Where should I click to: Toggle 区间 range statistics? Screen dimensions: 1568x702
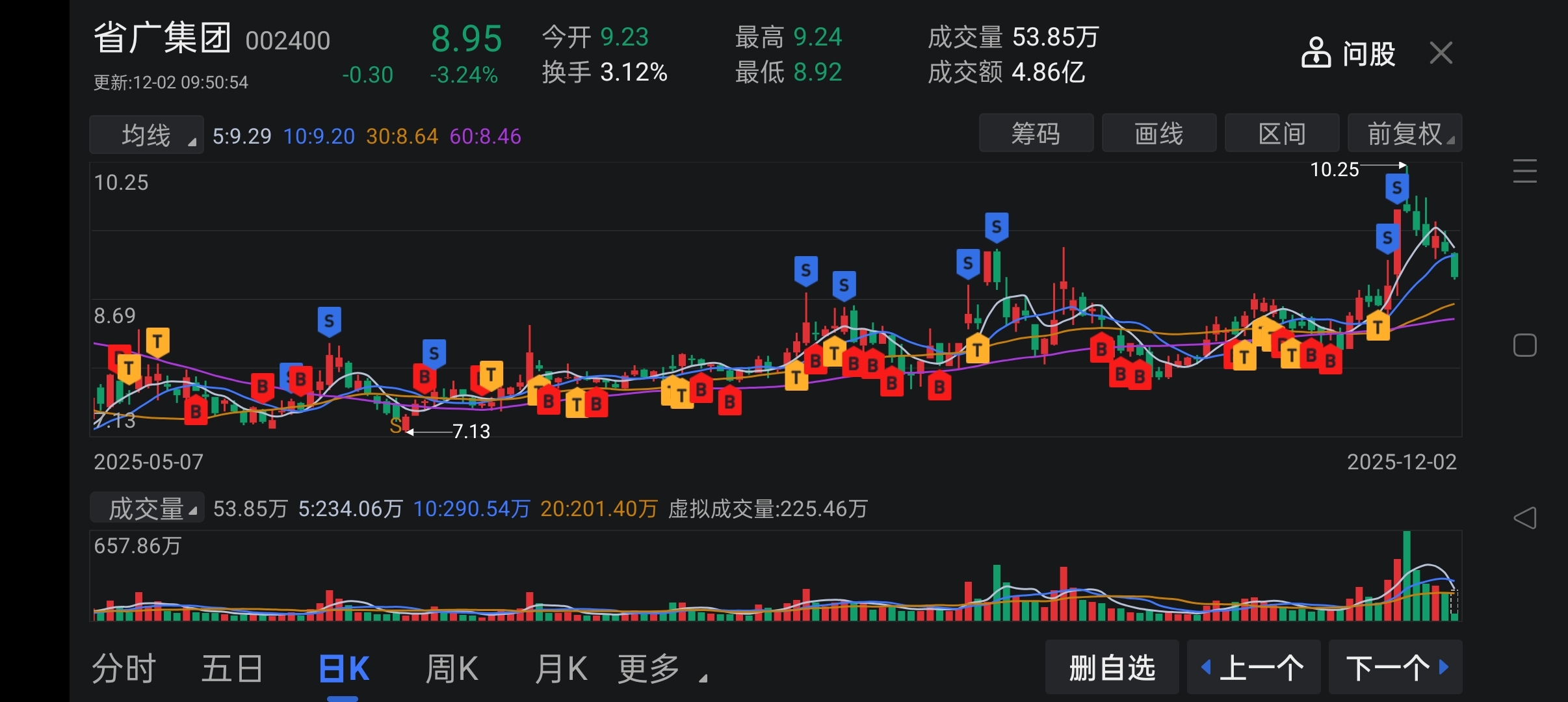(1281, 134)
